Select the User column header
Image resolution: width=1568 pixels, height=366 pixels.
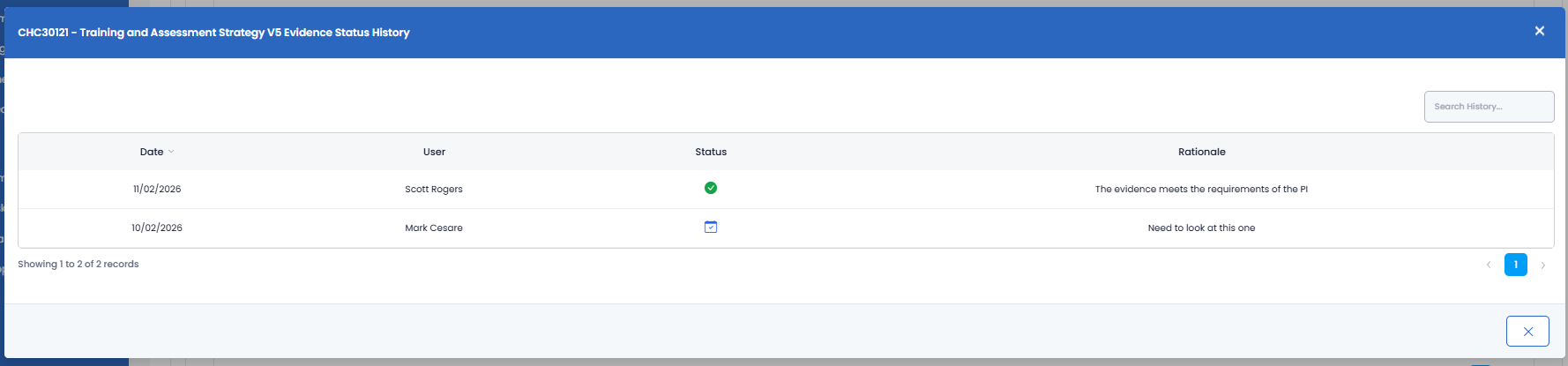click(x=434, y=152)
